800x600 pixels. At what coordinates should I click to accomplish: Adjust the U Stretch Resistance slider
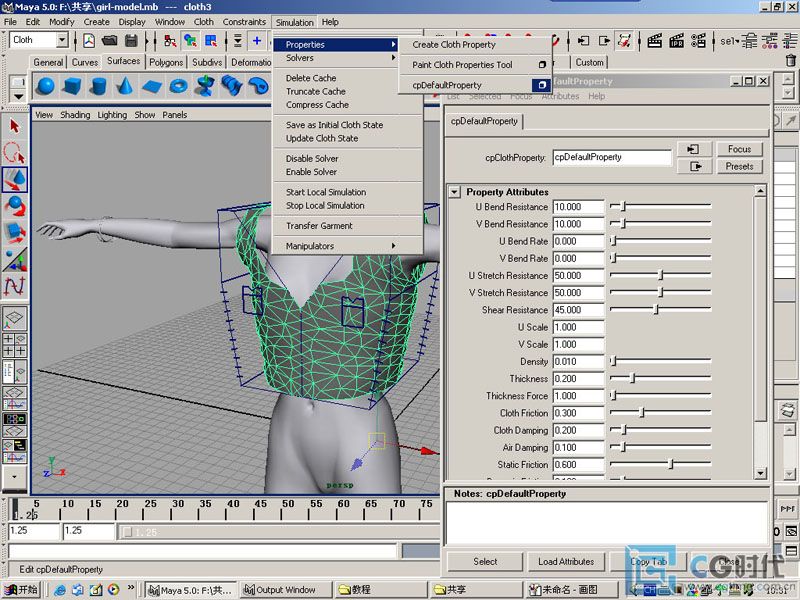click(660, 276)
